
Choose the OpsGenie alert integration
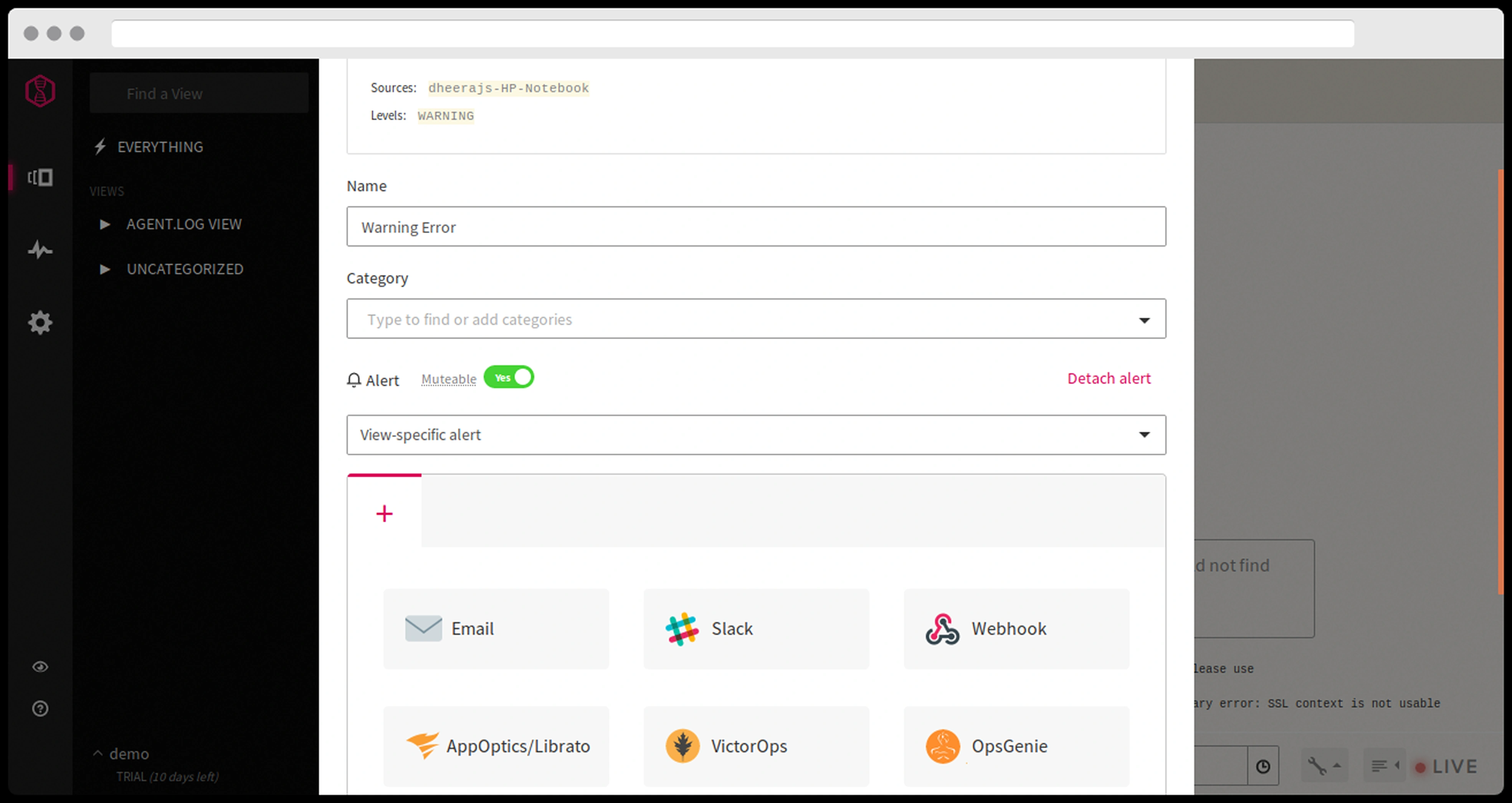pos(1015,746)
